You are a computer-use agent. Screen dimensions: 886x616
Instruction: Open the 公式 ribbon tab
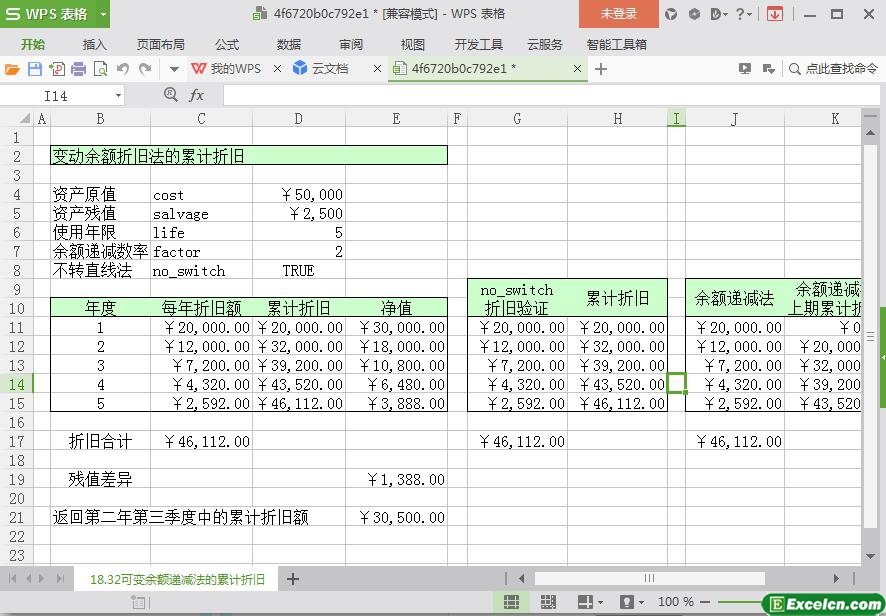227,44
